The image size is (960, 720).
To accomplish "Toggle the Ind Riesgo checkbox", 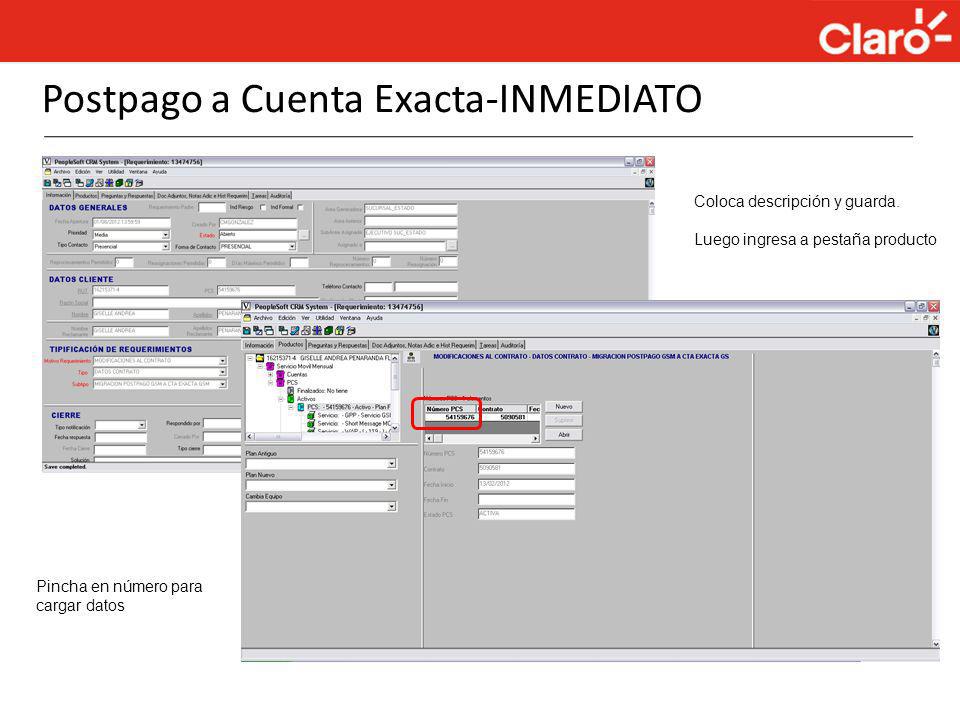I will tap(263, 207).
